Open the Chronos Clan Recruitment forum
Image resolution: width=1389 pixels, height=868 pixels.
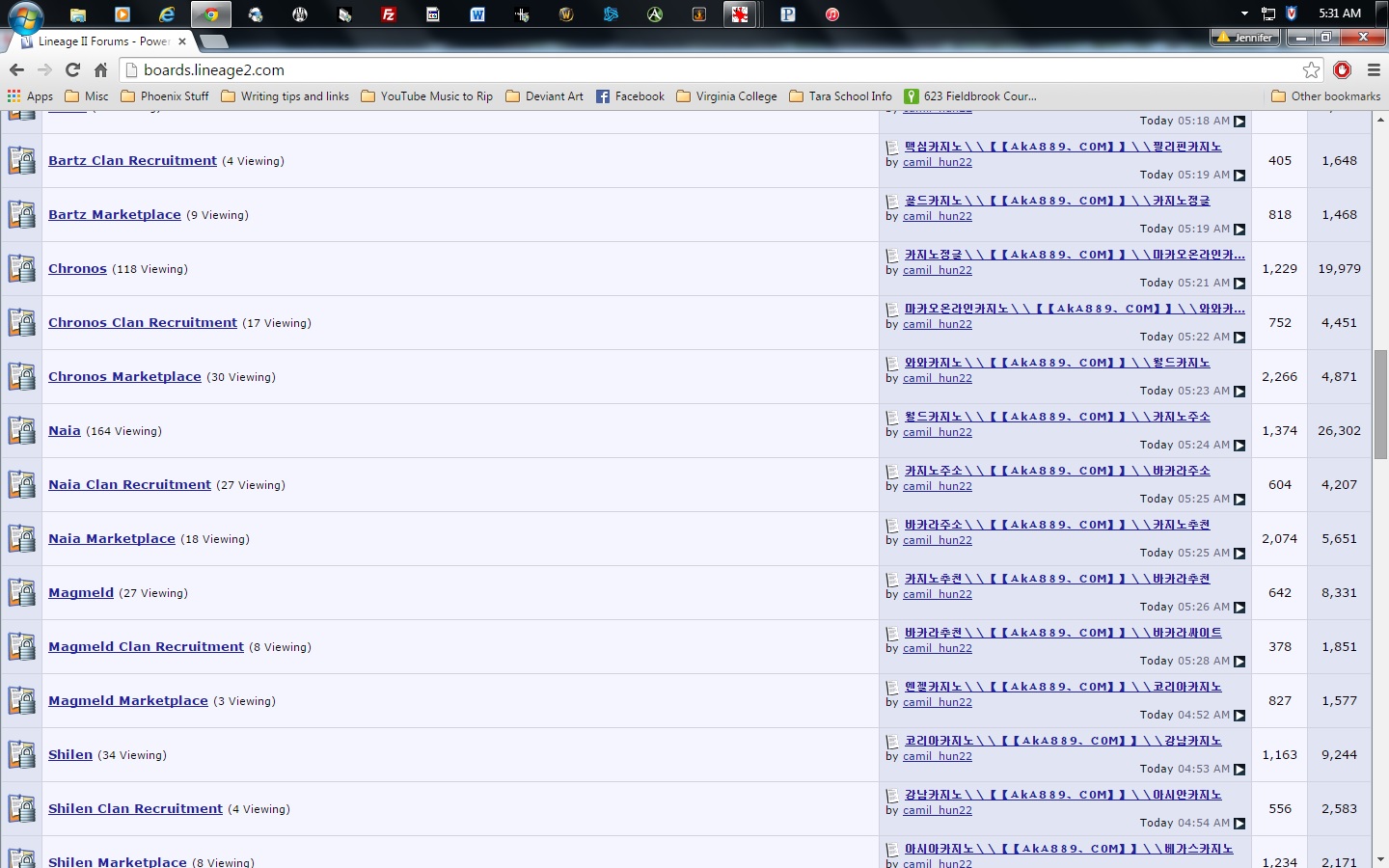[x=143, y=322]
